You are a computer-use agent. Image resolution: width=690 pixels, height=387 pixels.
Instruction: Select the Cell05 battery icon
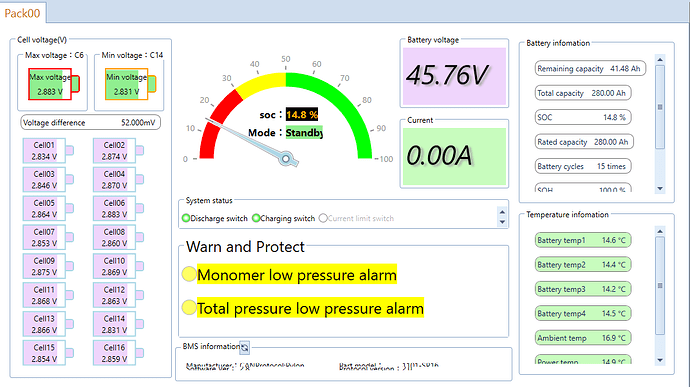pos(48,209)
